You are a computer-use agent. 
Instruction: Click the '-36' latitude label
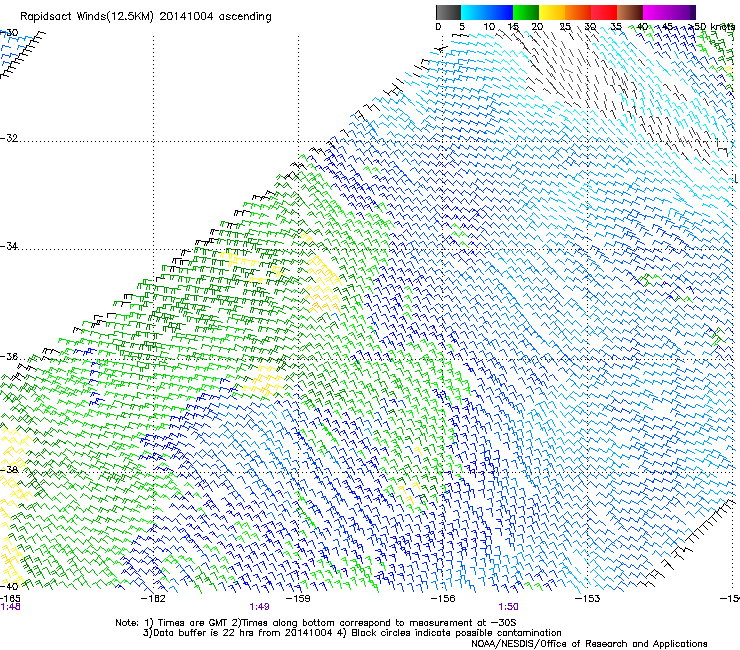point(9,356)
